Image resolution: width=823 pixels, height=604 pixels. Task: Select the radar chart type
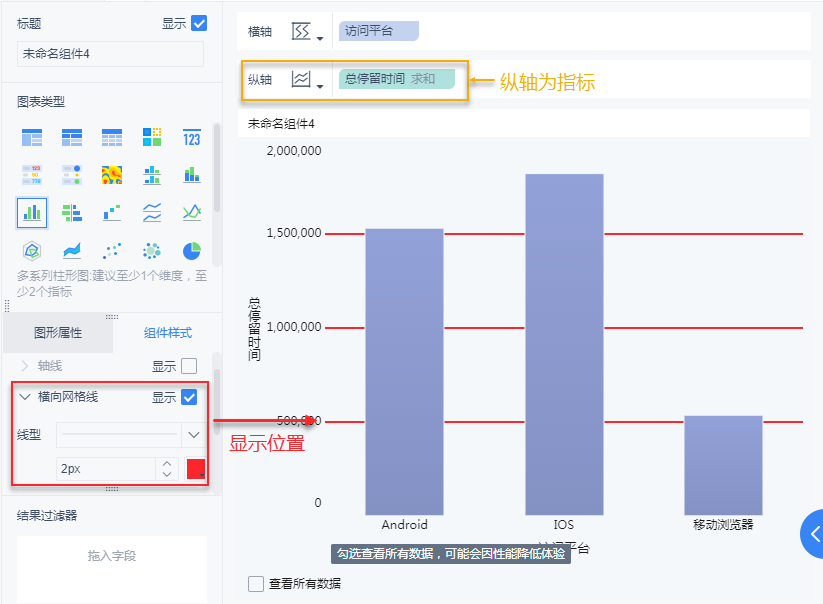coord(32,251)
